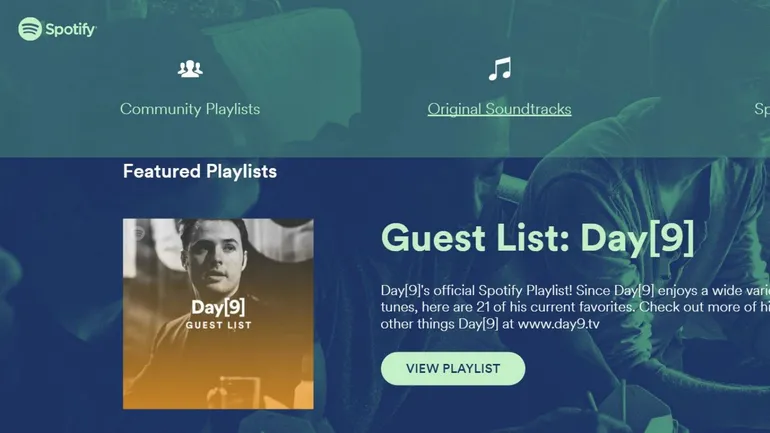Image resolution: width=770 pixels, height=433 pixels.
Task: Click the VIEW PLAYLIST button
Action: click(453, 369)
